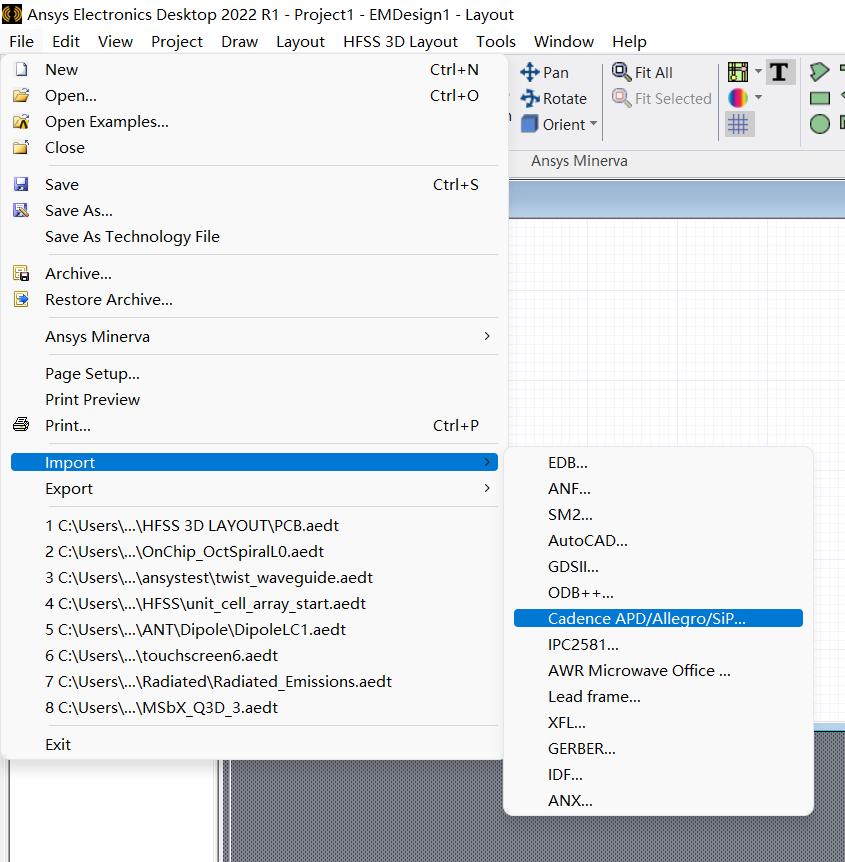Choose the Cadence APD/Allegro/SiP import option
The image size is (845, 862).
click(644, 618)
